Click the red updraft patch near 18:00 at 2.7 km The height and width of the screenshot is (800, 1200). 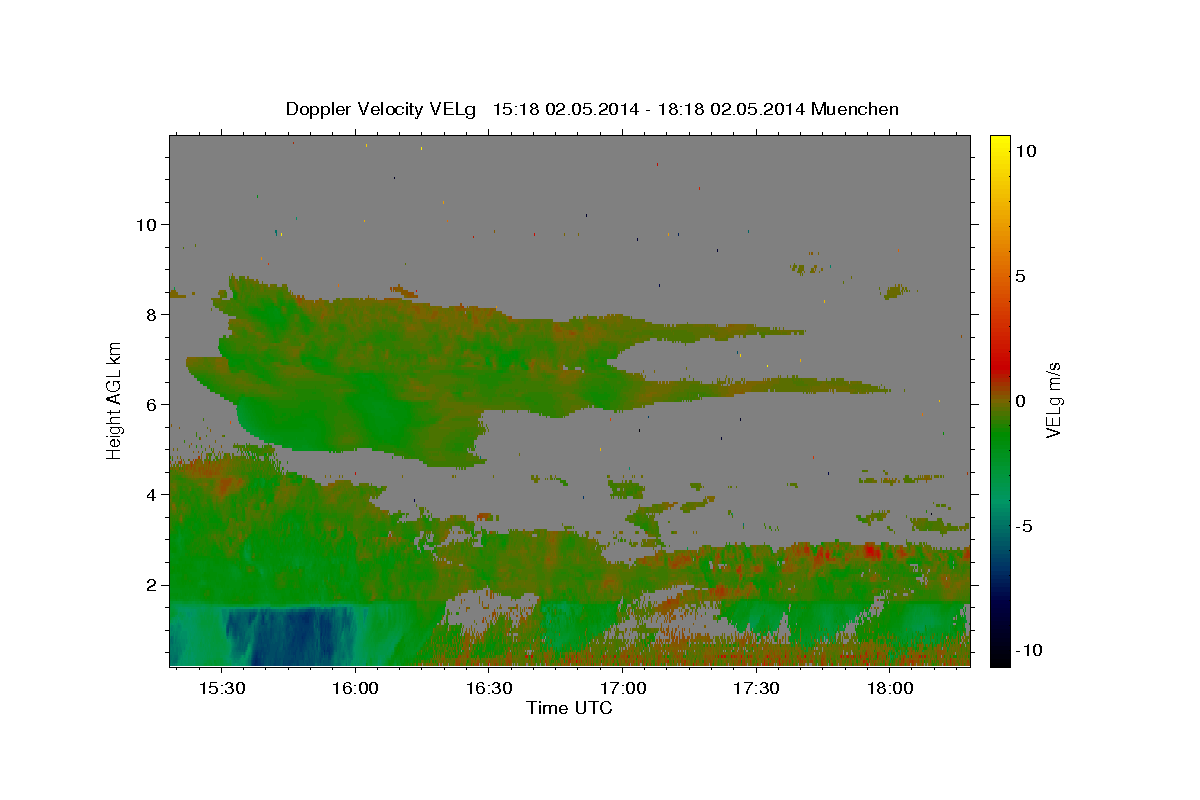click(x=872, y=551)
